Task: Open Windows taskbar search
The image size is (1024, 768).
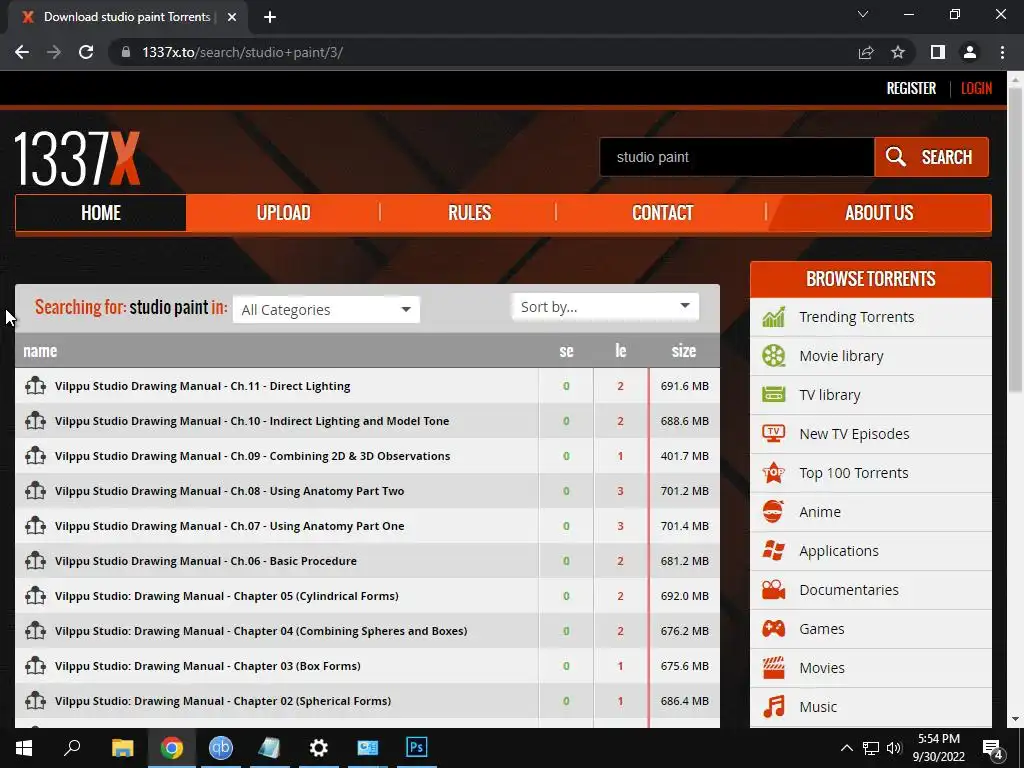Action: click(x=72, y=748)
